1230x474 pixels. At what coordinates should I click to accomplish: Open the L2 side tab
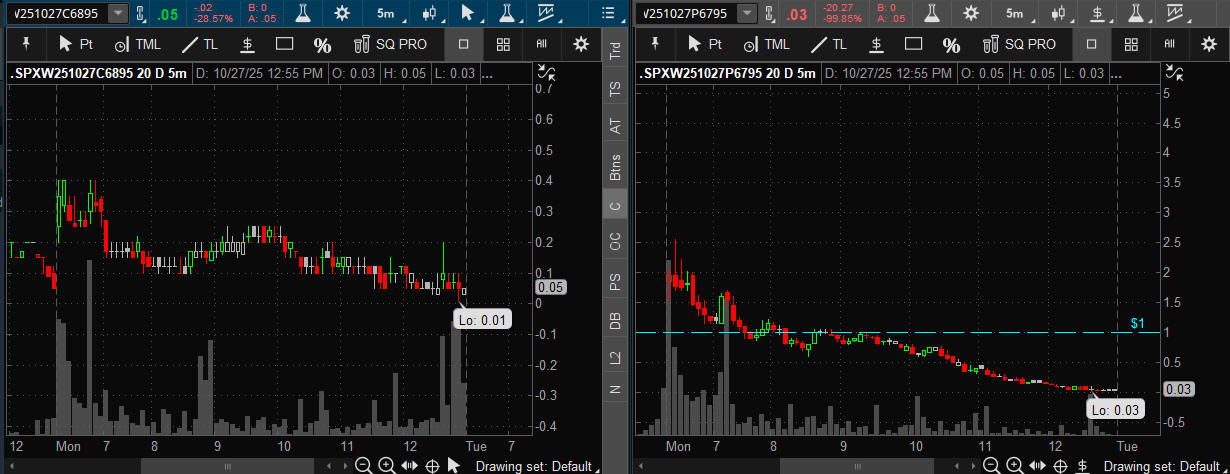(x=614, y=356)
